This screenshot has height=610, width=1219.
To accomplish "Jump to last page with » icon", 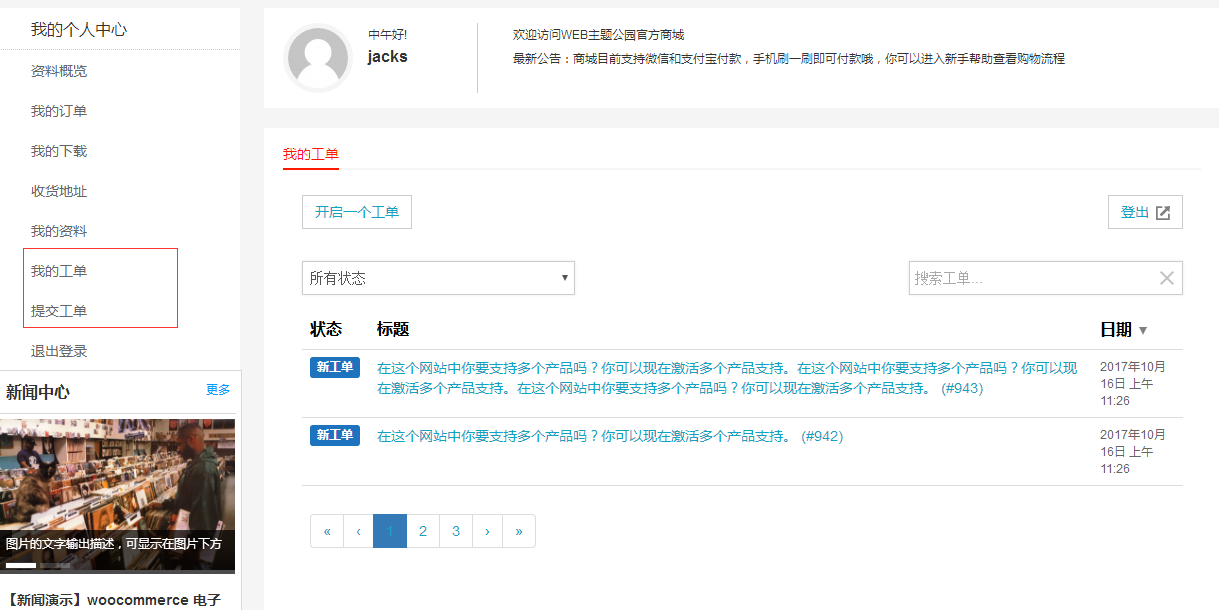I will [x=518, y=531].
